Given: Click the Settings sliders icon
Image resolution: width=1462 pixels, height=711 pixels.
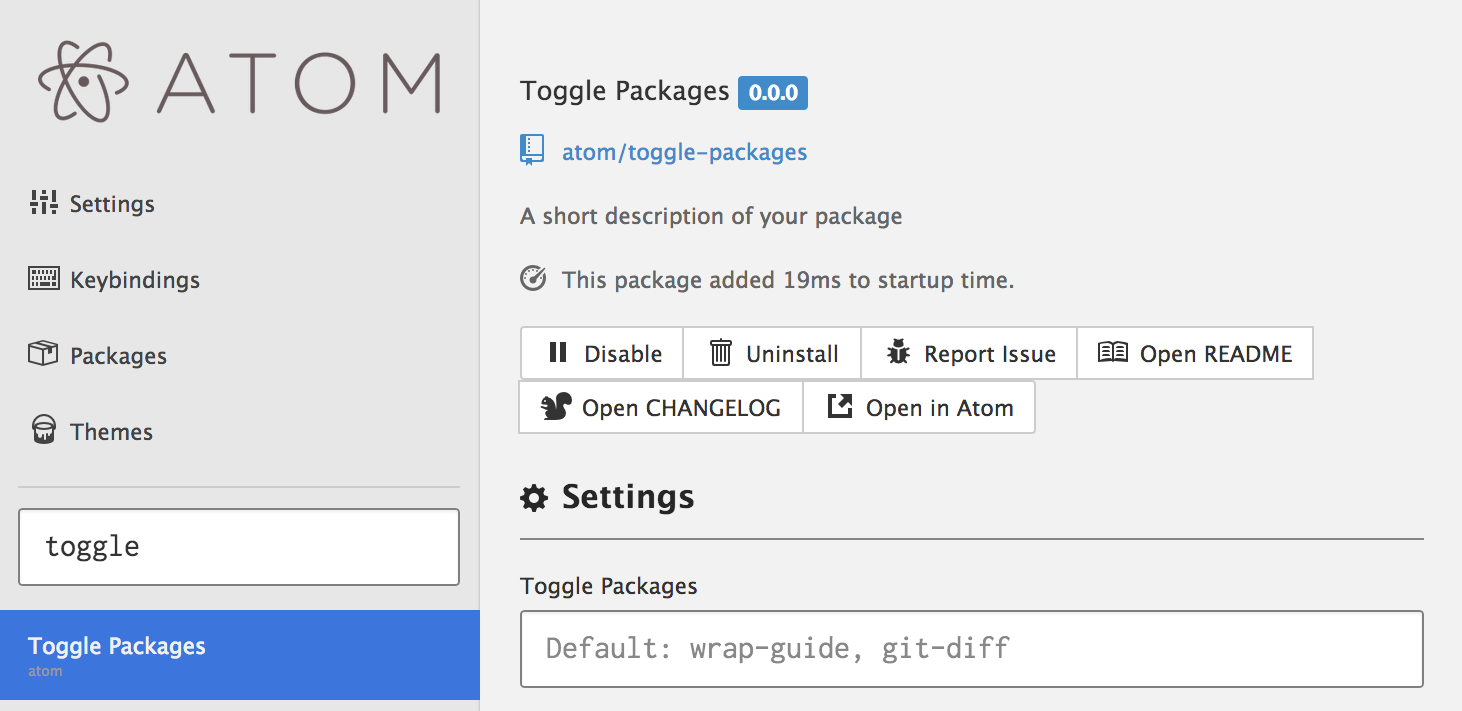Looking at the screenshot, I should click(x=43, y=203).
